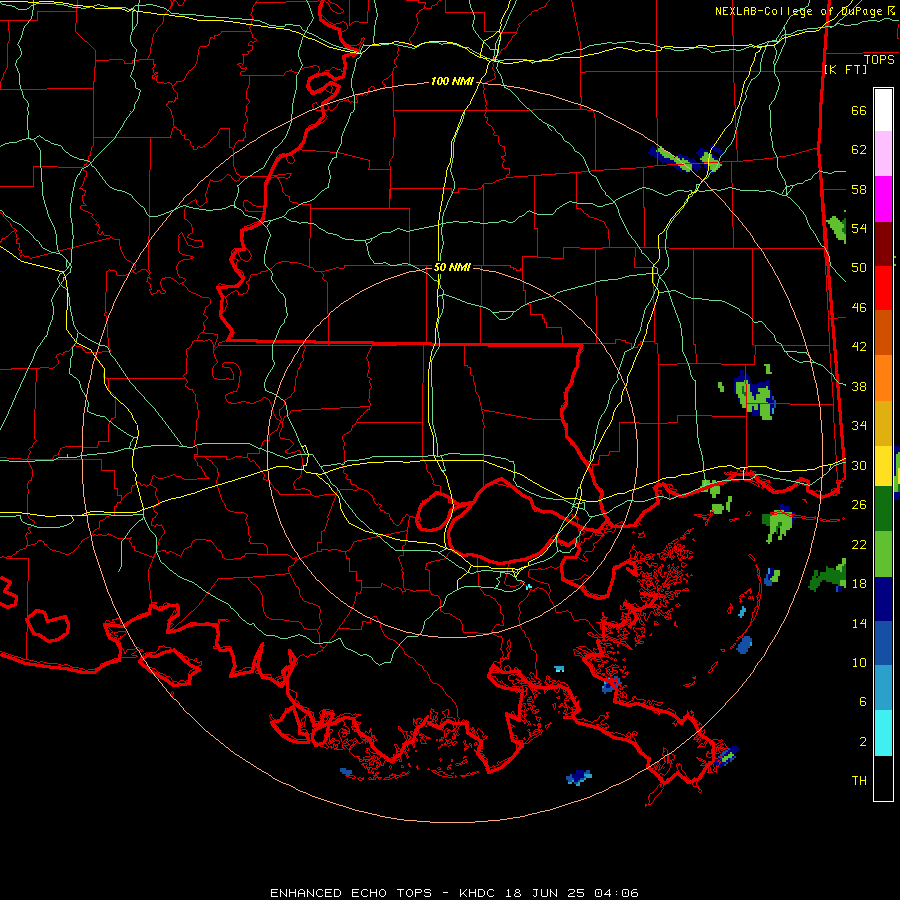Click the legend value 14
Screen dimensions: 900x900
859,623
